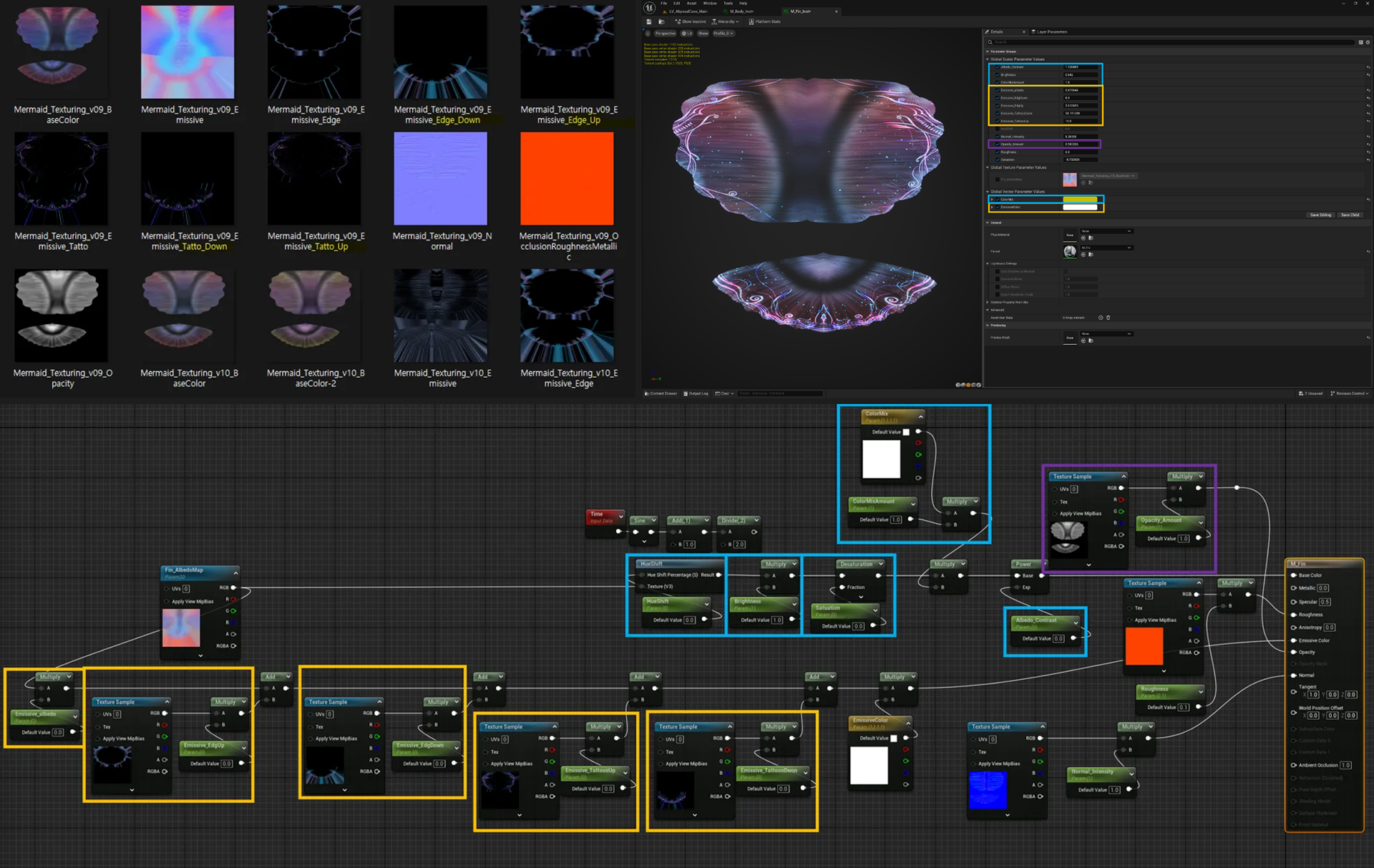Toggle the Roughness parameter checkbox
Image resolution: width=1374 pixels, height=868 pixels.
pos(998,152)
